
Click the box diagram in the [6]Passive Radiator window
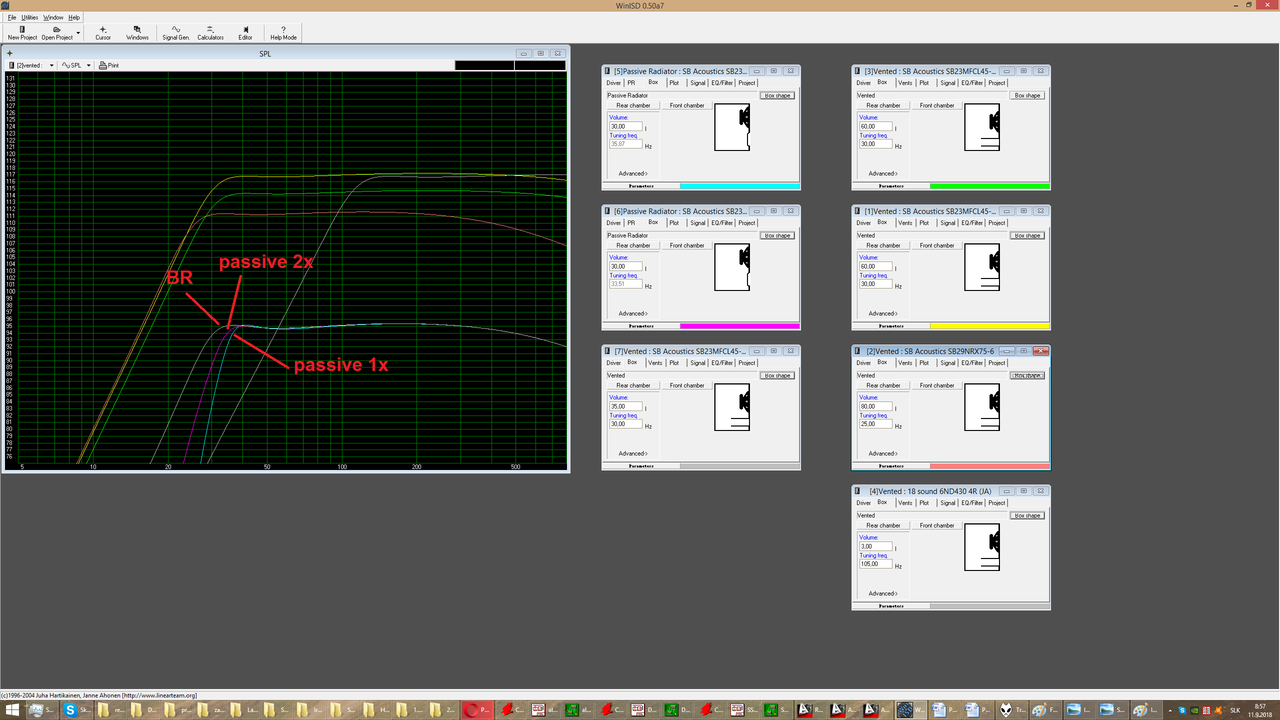[732, 266]
